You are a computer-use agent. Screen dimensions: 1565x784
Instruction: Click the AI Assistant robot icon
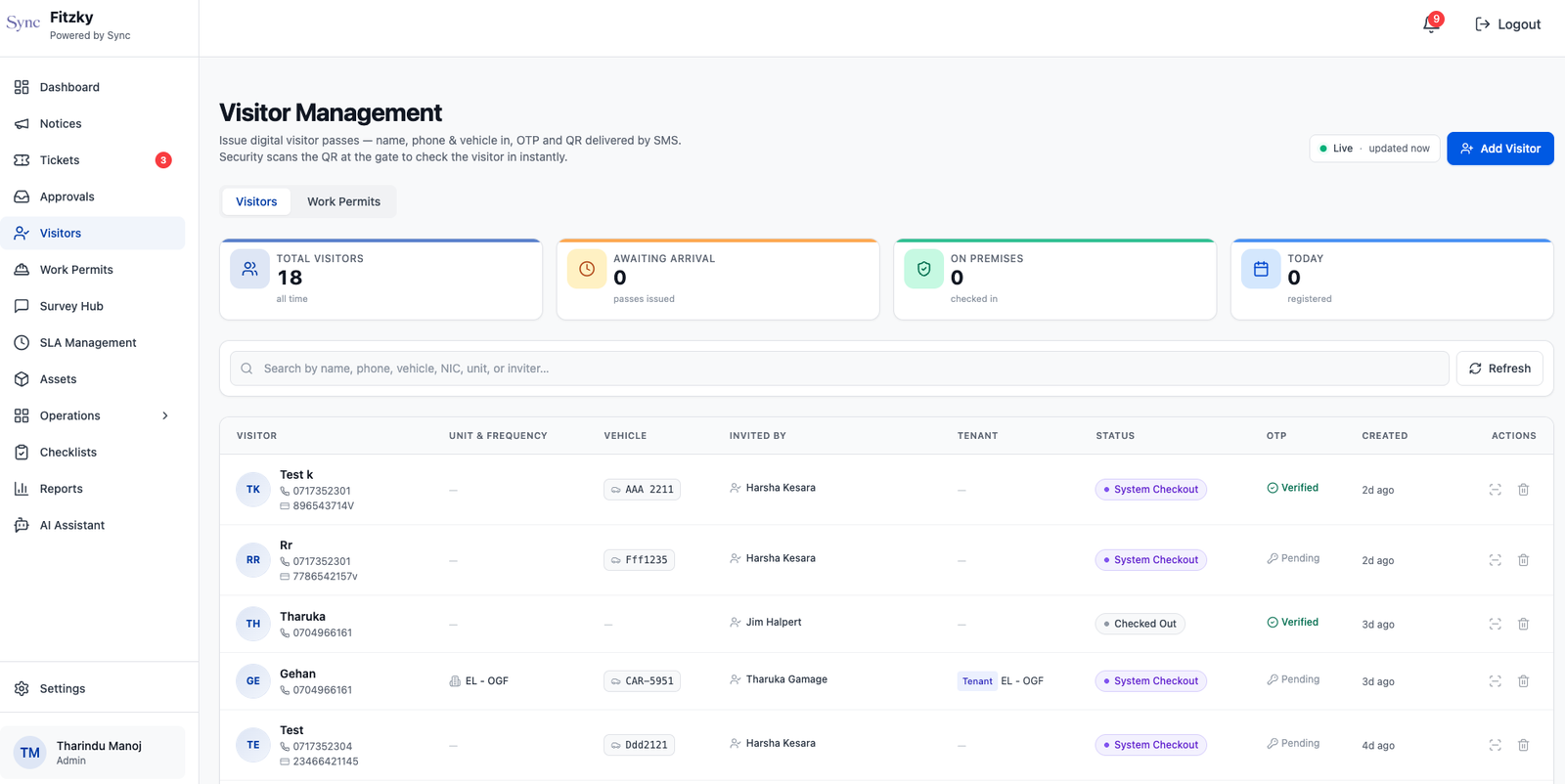(x=22, y=525)
